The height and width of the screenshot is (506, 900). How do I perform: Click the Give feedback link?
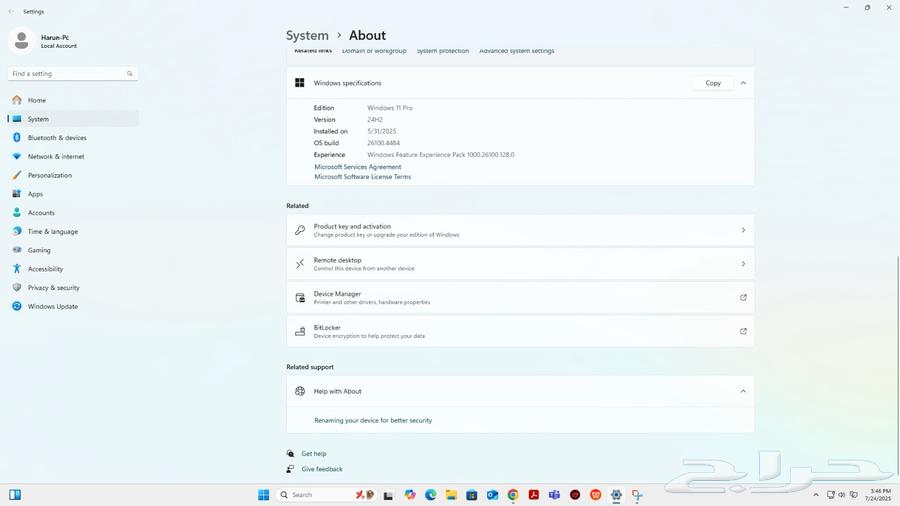coord(322,469)
